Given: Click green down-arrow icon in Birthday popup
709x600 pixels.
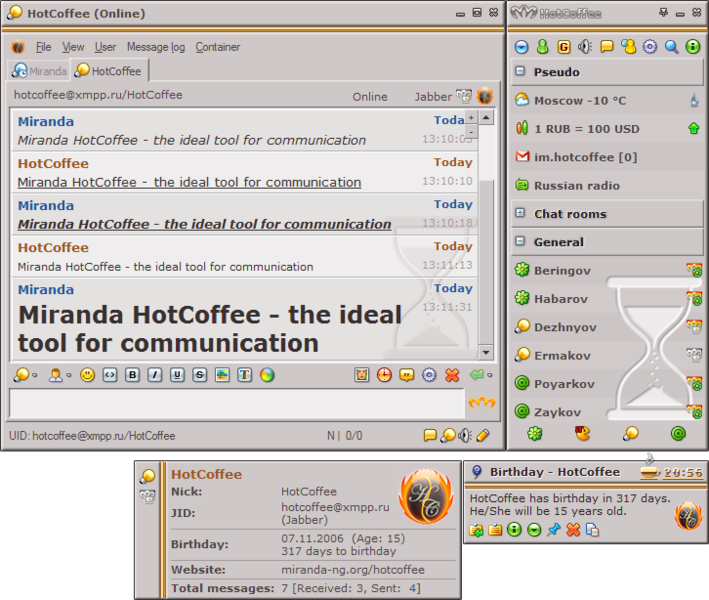Looking at the screenshot, I should point(534,529).
